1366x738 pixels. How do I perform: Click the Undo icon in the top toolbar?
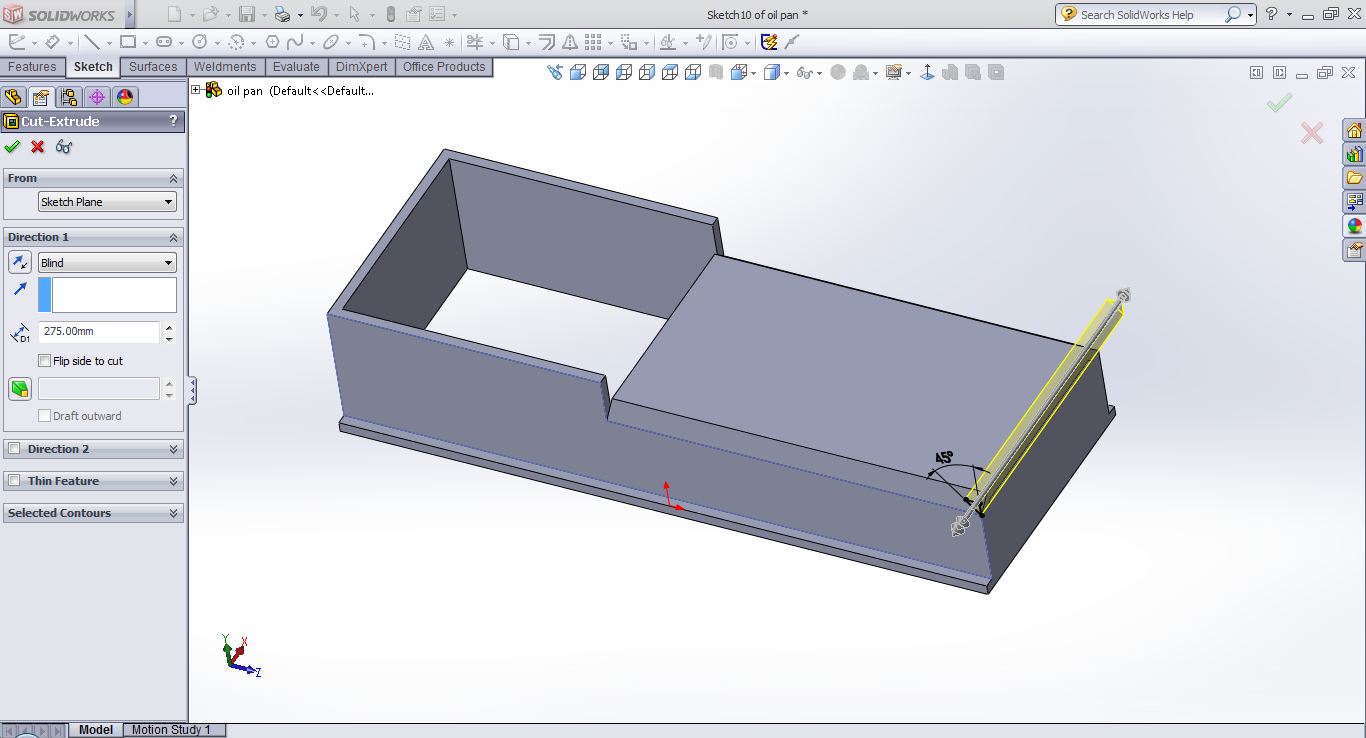319,14
